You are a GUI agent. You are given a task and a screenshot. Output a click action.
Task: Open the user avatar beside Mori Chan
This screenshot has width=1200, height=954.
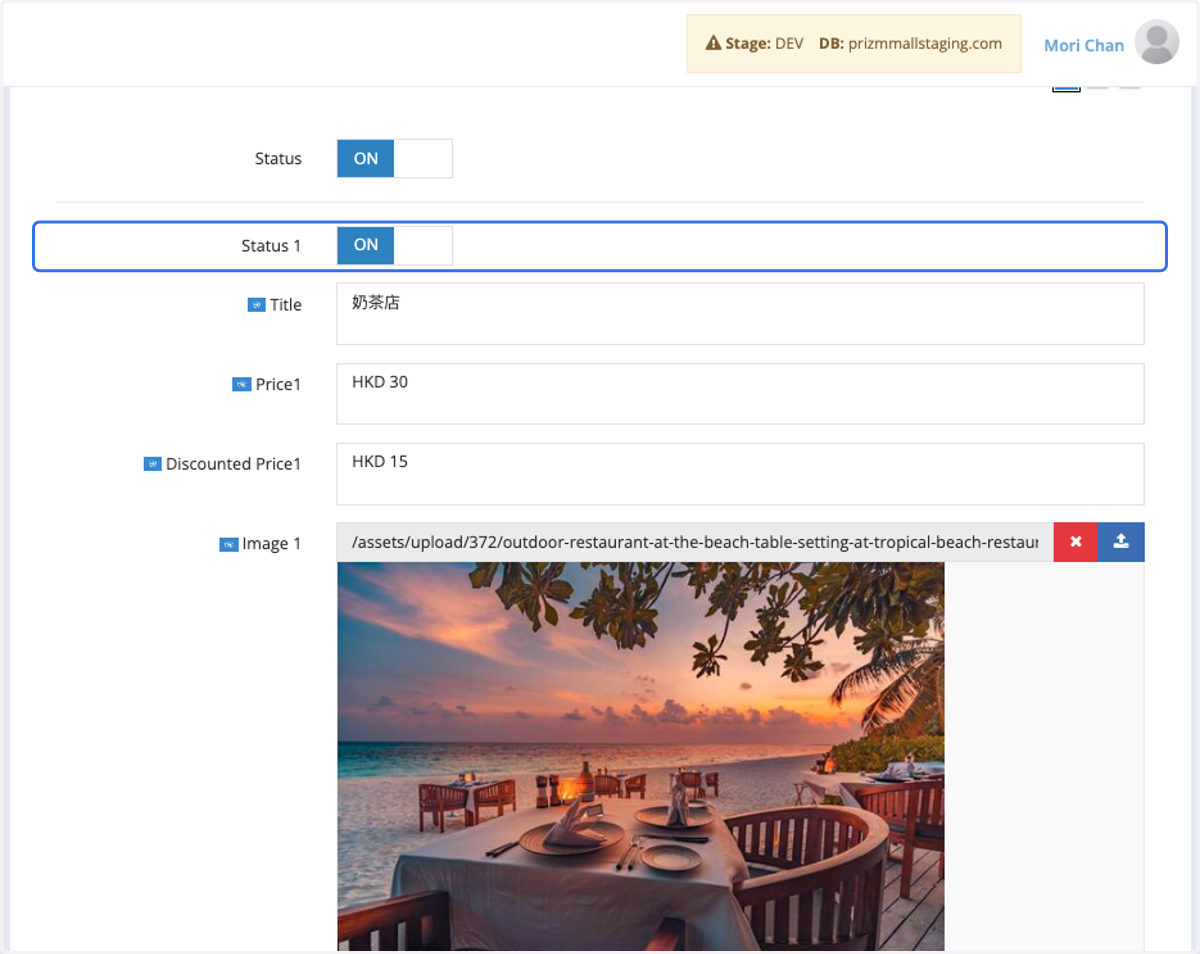pos(1157,43)
